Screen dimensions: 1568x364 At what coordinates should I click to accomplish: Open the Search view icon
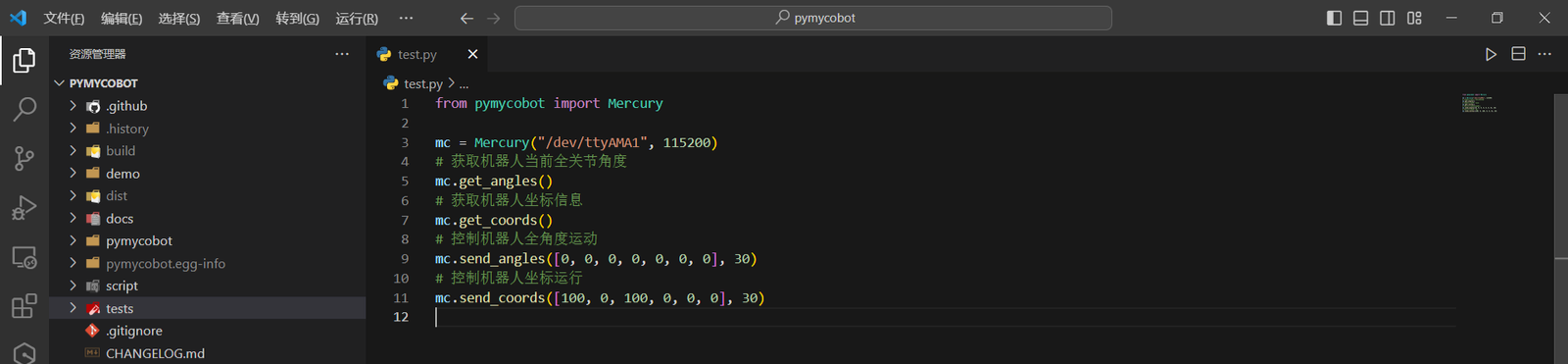24,109
